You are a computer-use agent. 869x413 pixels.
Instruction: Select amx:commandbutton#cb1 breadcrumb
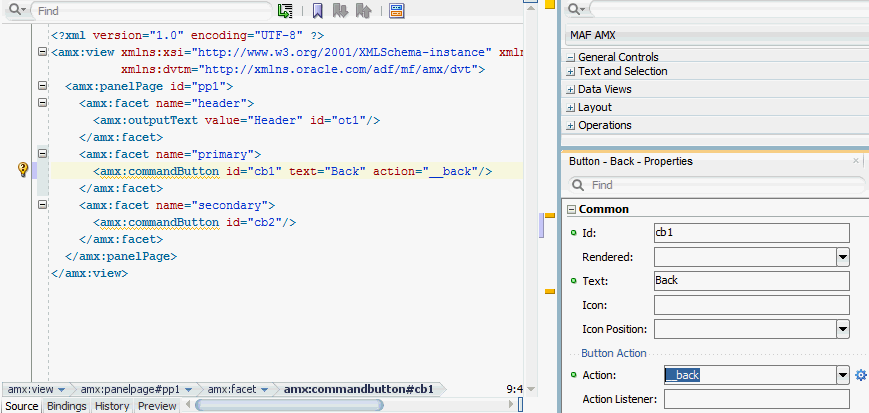point(358,389)
